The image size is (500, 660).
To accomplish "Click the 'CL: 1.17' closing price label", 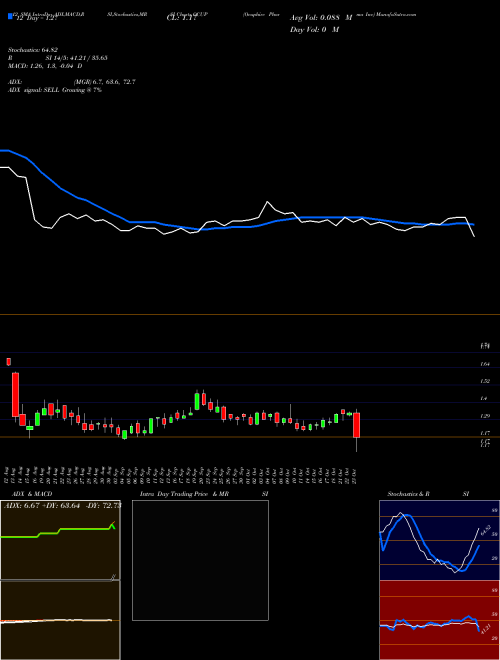I will click(181, 18).
